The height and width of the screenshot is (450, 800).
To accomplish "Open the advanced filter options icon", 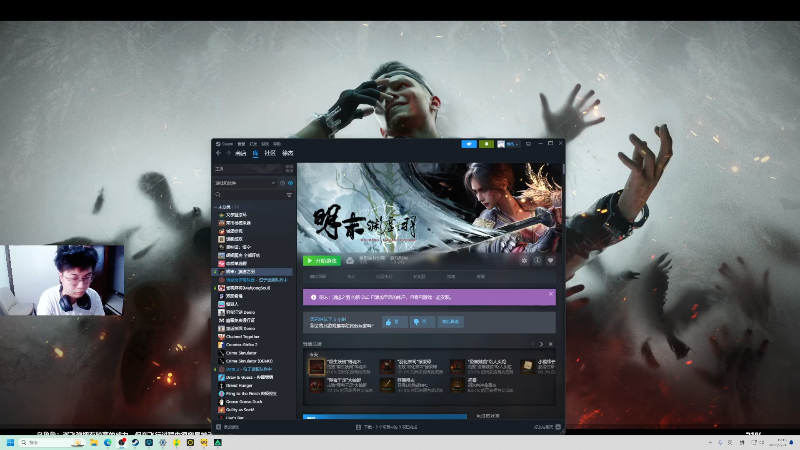I will click(289, 194).
